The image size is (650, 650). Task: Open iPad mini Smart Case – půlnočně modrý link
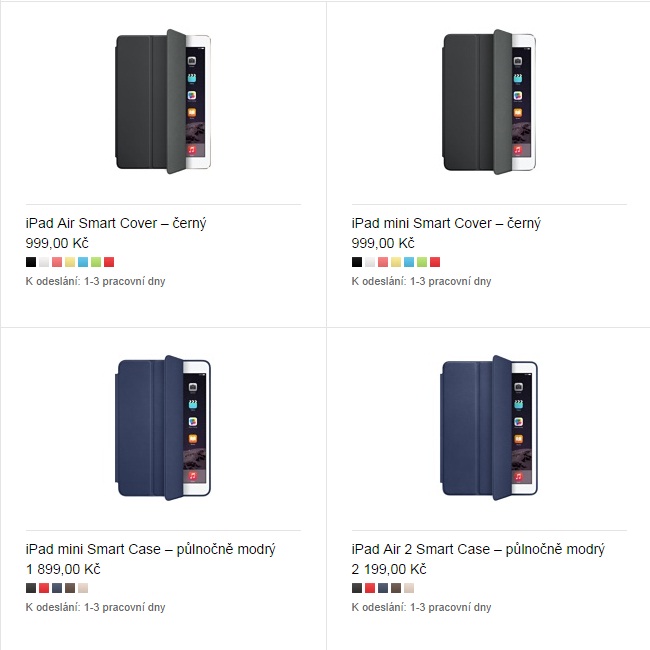tap(150, 549)
